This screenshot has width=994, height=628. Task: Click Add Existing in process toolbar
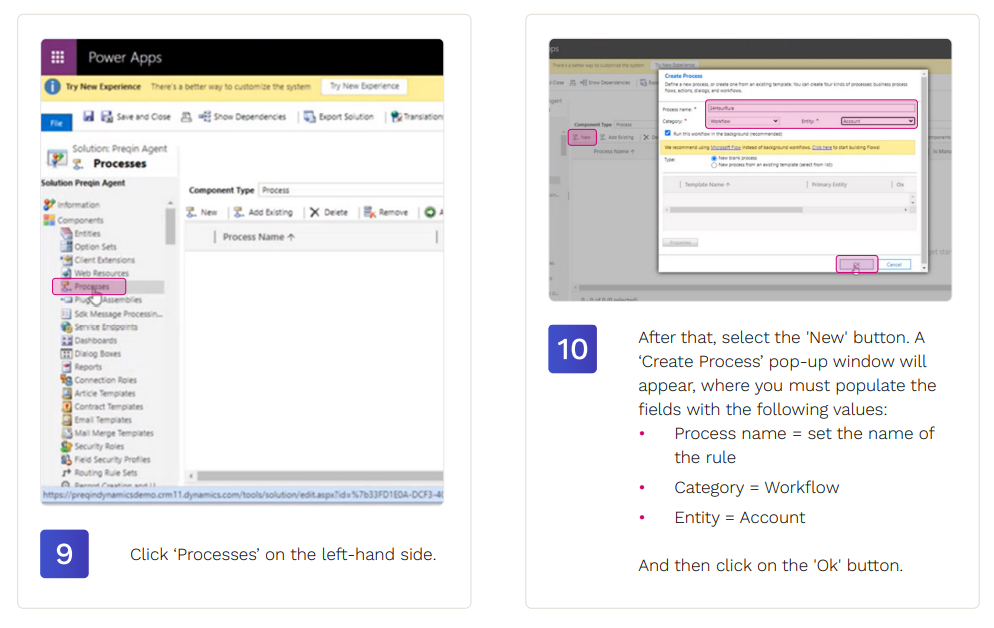coord(263,212)
